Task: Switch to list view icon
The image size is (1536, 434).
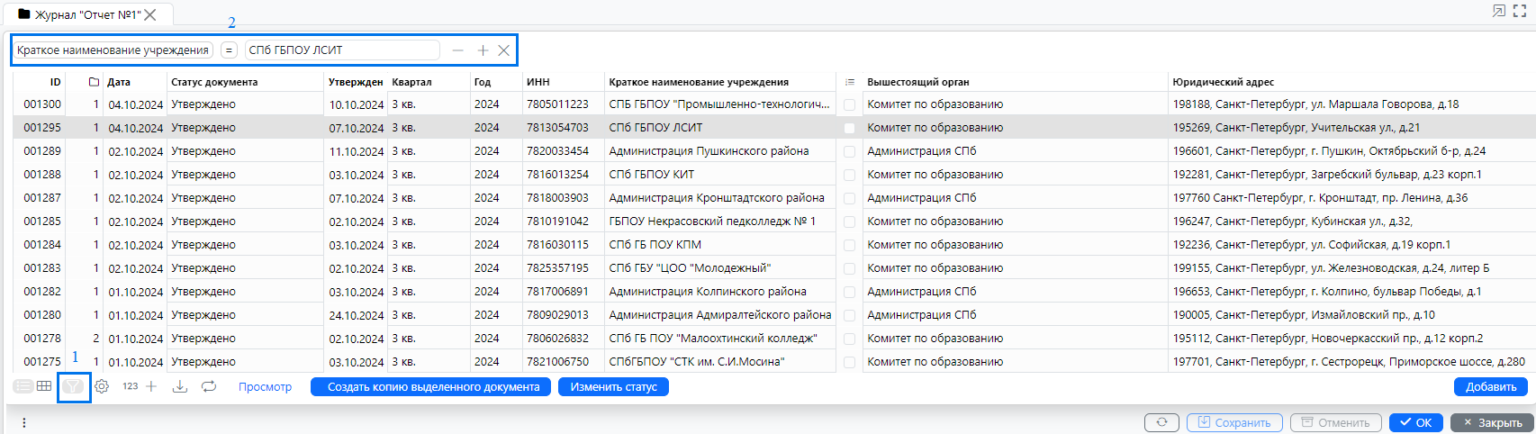Action: (23, 386)
